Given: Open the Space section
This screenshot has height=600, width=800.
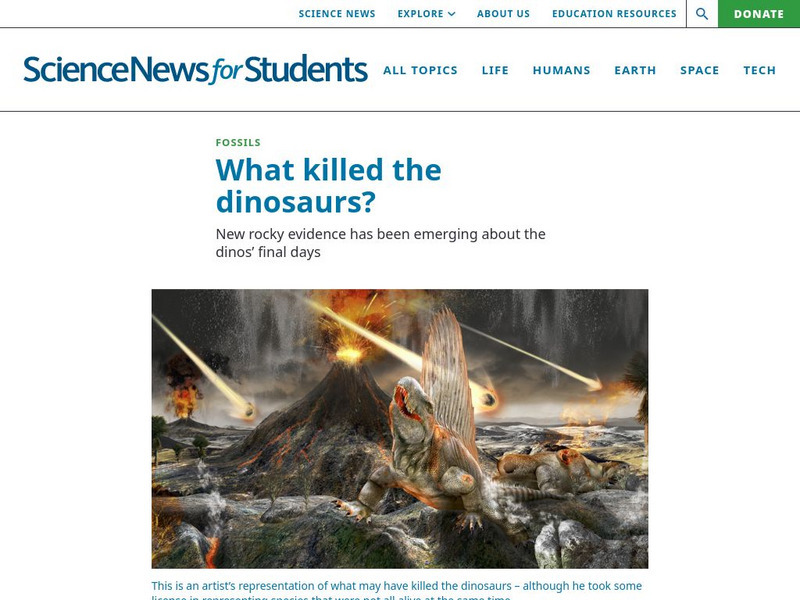Looking at the screenshot, I should tap(699, 70).
